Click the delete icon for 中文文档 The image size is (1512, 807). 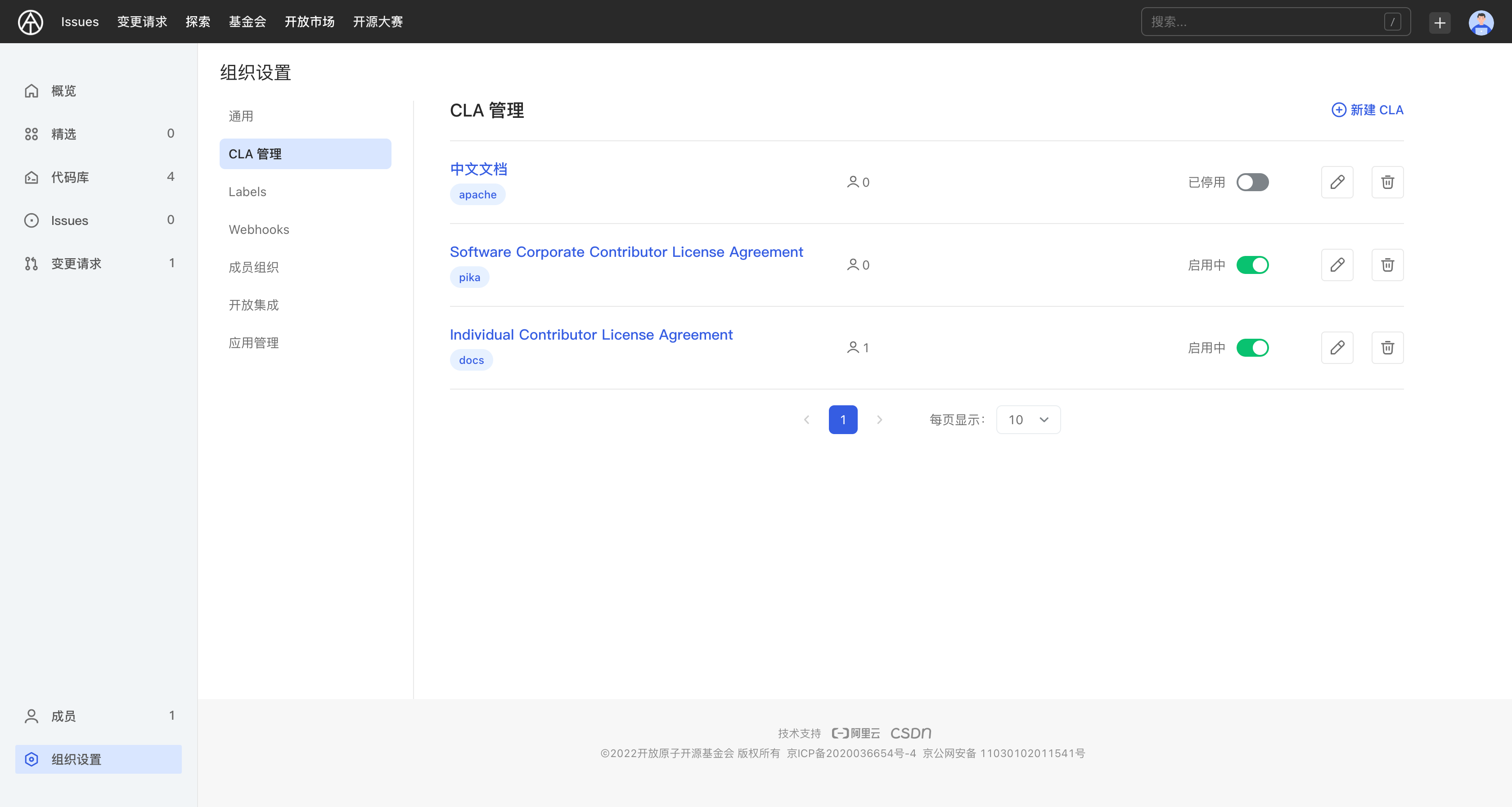tap(1387, 182)
